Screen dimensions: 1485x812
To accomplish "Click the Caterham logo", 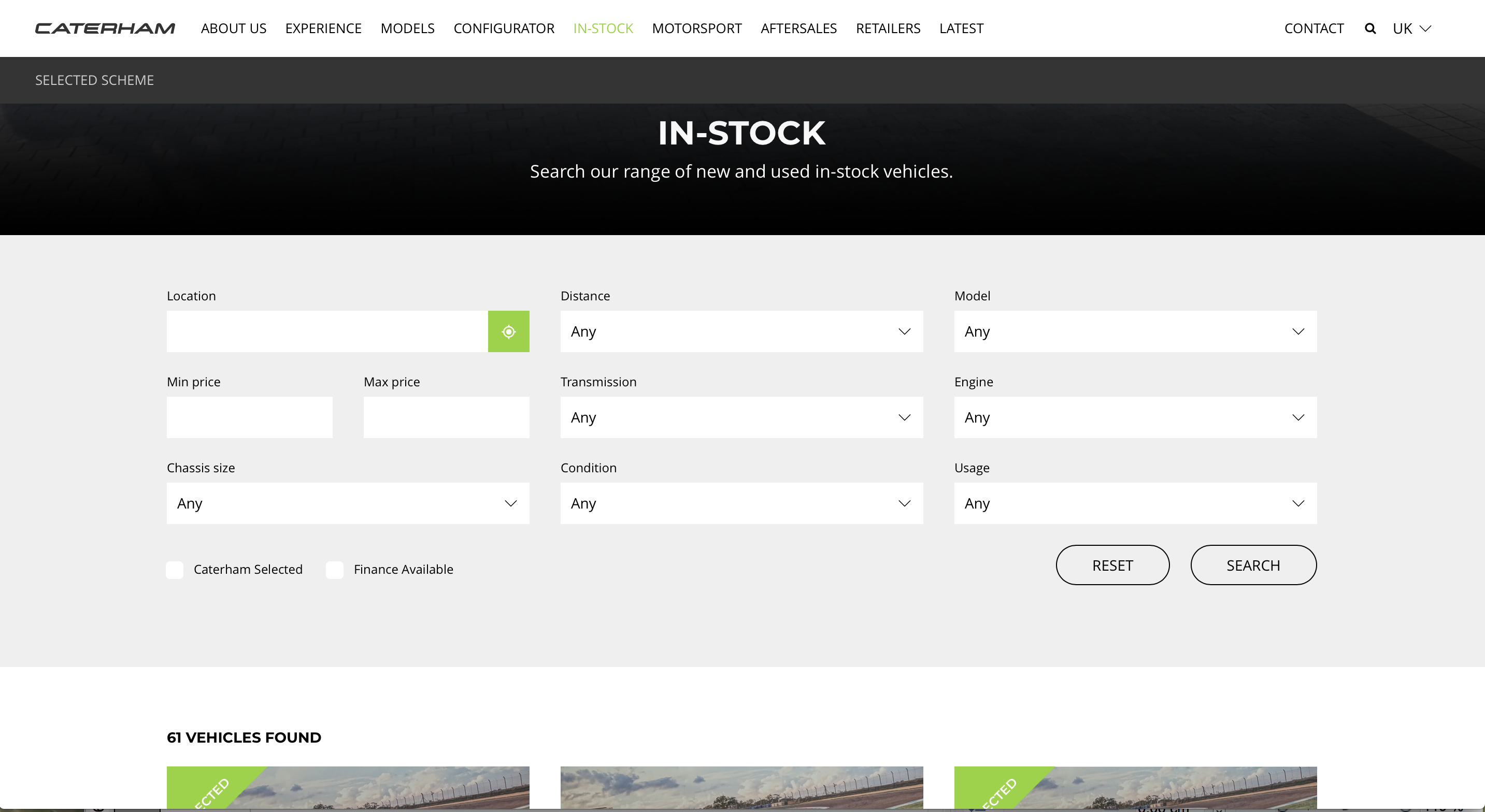I will tap(105, 28).
